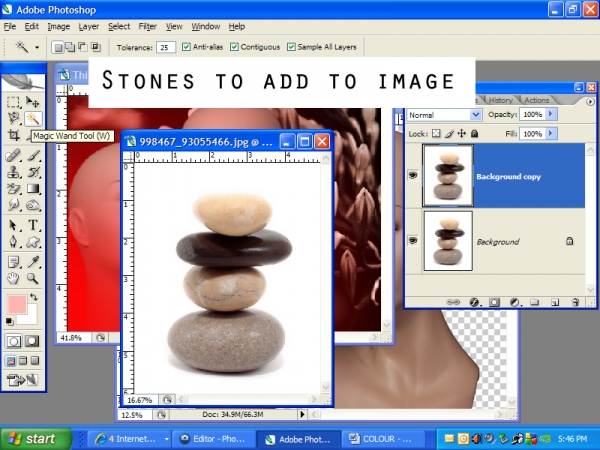Reset default foreground and background colors
The height and width of the screenshot is (450, 600).
tap(10, 322)
